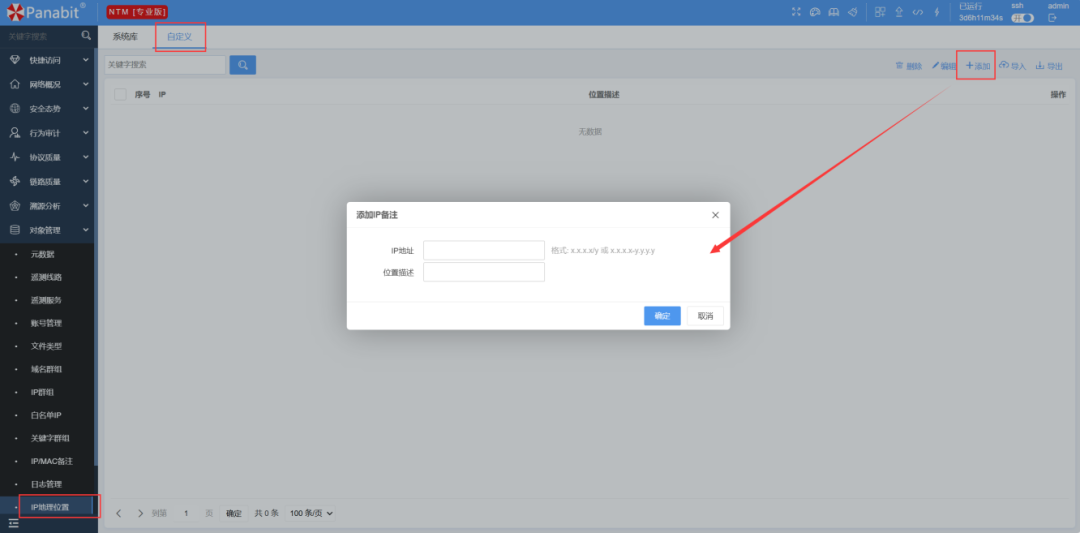Switch to the 自定义 tab
The image size is (1080, 533).
point(180,36)
